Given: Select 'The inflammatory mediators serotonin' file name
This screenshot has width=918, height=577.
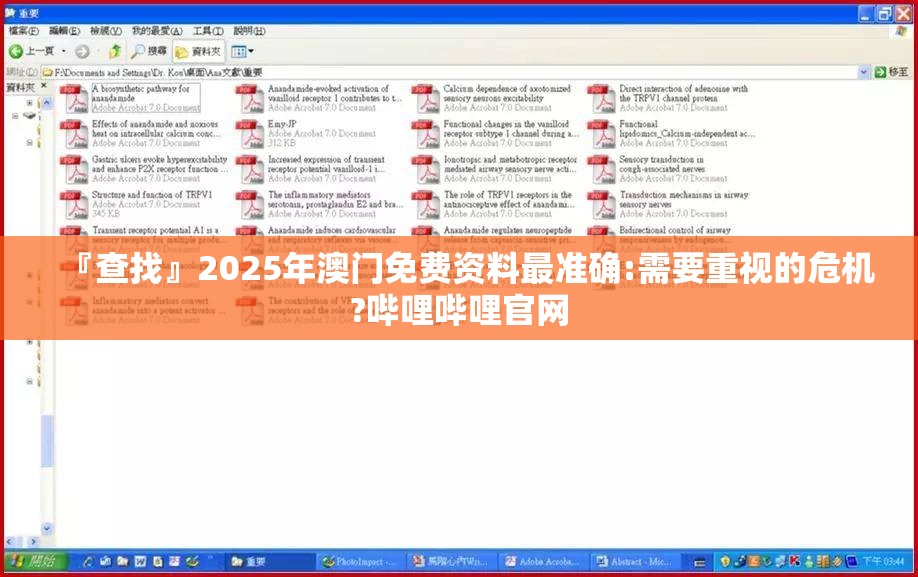Looking at the screenshot, I should 335,200.
